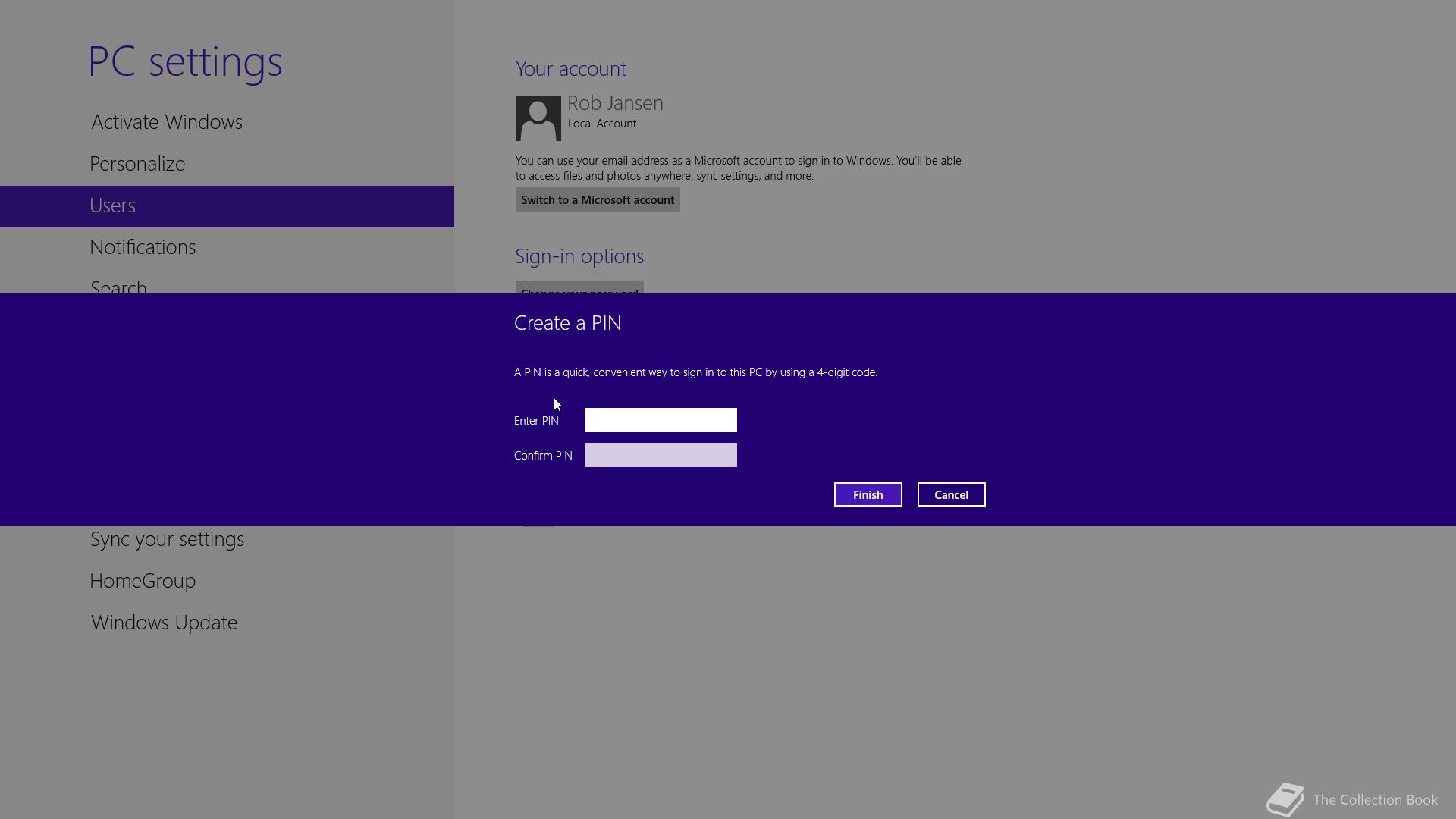Click the Rob Jansen user name

615,103
